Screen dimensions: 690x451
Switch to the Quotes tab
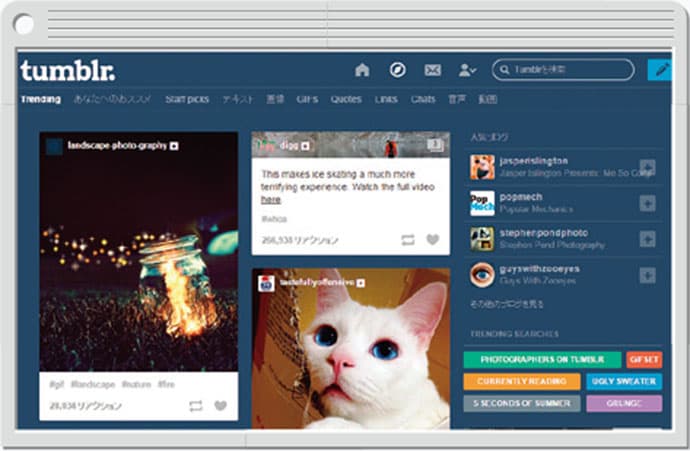(x=346, y=99)
